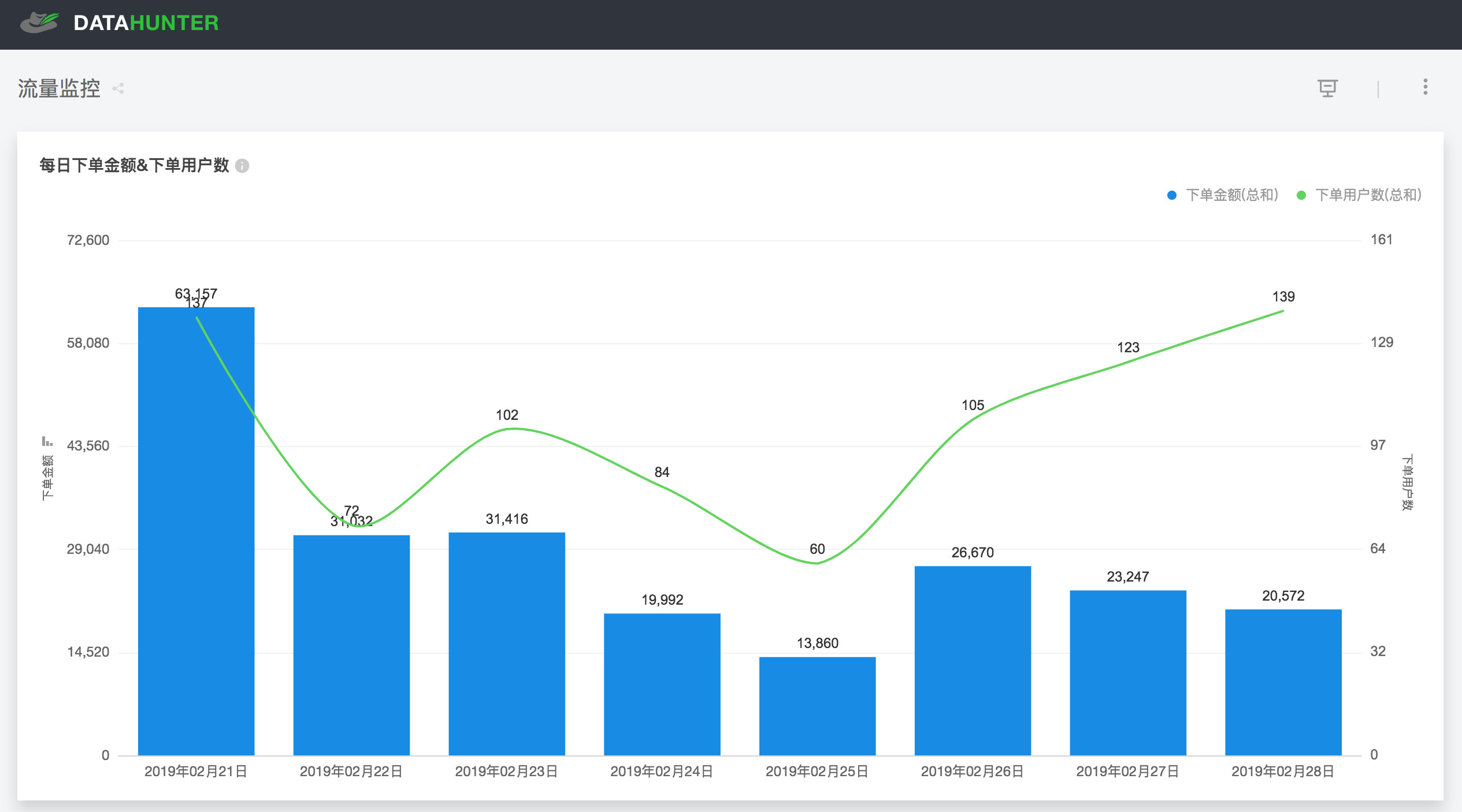The image size is (1462, 812).
Task: Click the small bar-chart icon above 下单金额 axis
Action: (47, 441)
